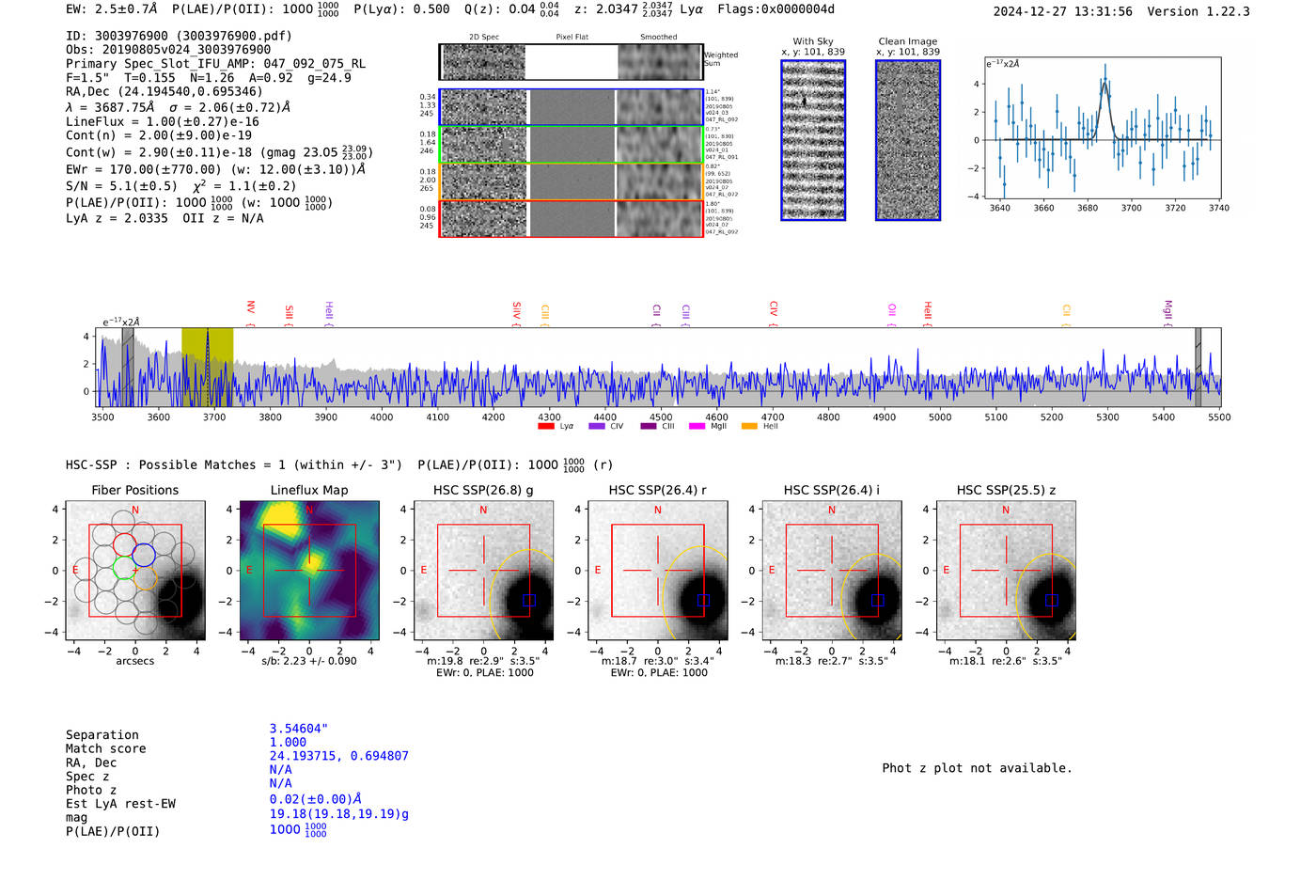Select the red HeII marker near 5000
Screen dimensions: 1316x896
[928, 313]
